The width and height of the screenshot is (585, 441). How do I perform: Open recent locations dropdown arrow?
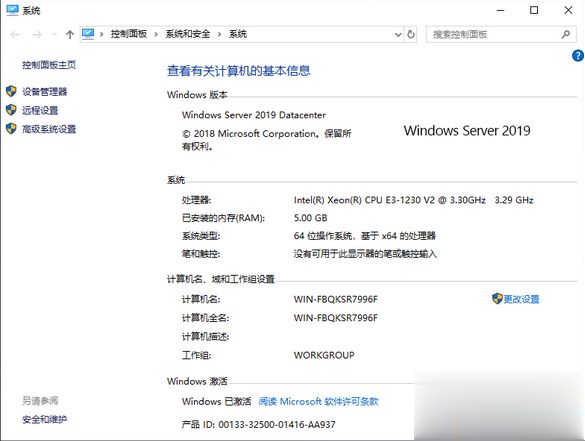[54, 35]
